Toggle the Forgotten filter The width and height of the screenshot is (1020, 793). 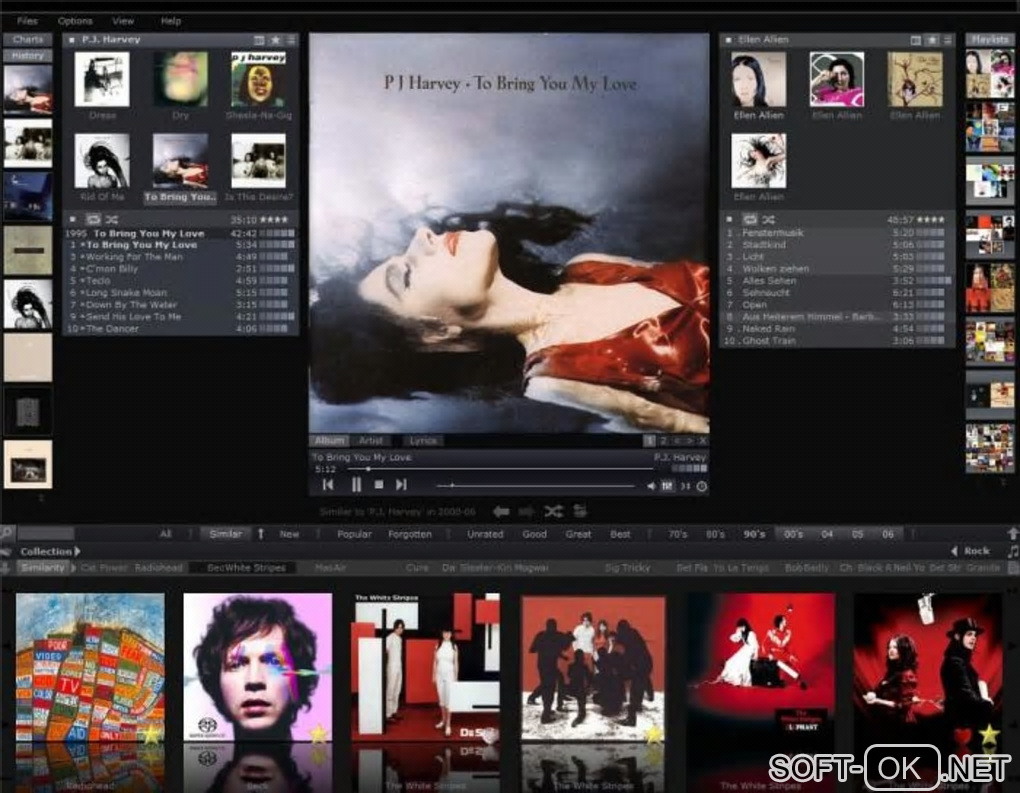coord(410,534)
